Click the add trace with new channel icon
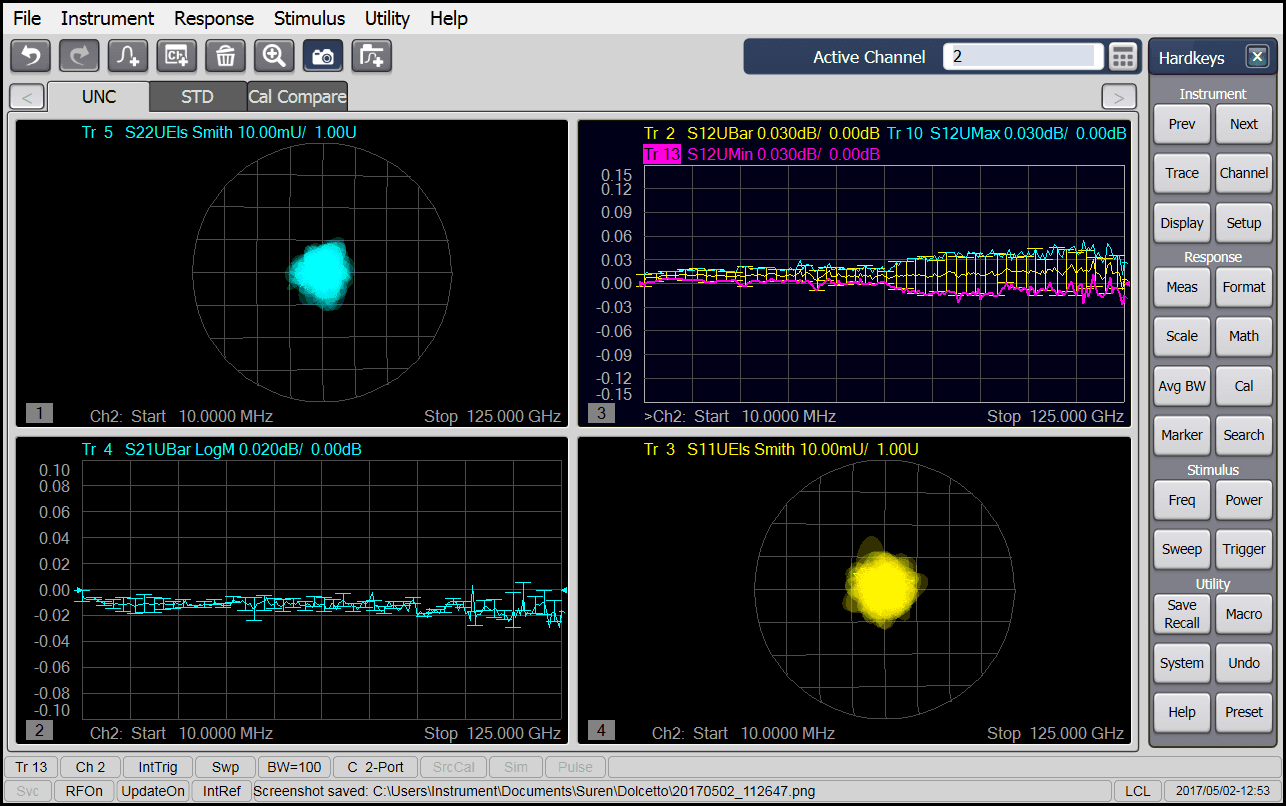Image resolution: width=1286 pixels, height=806 pixels. (371, 56)
